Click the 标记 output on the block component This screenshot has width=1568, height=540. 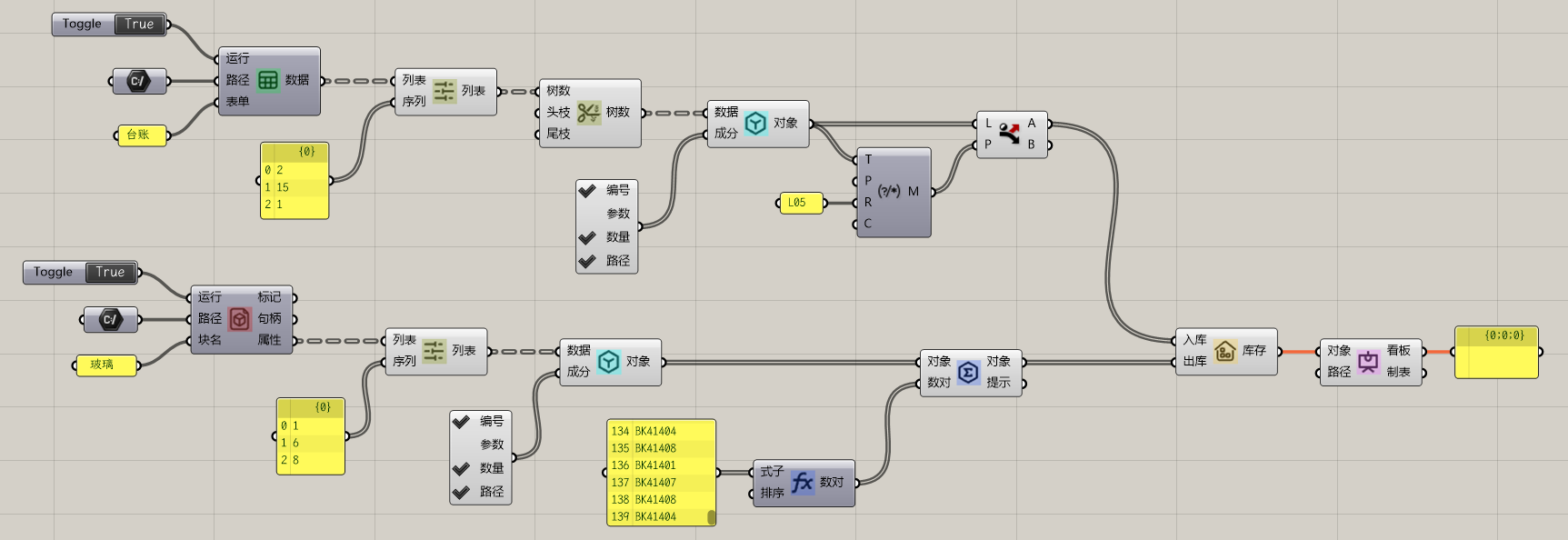[x=270, y=297]
